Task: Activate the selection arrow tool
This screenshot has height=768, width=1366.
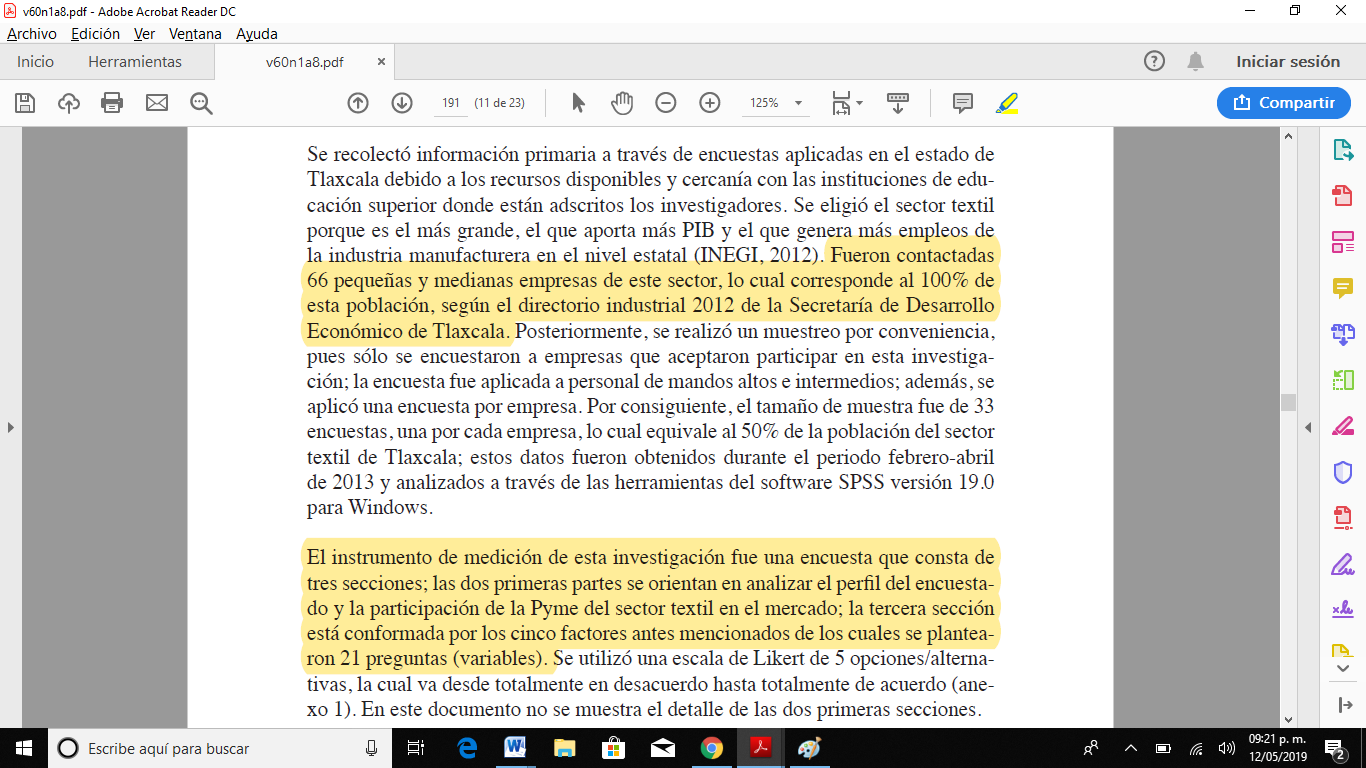Action: click(x=578, y=103)
